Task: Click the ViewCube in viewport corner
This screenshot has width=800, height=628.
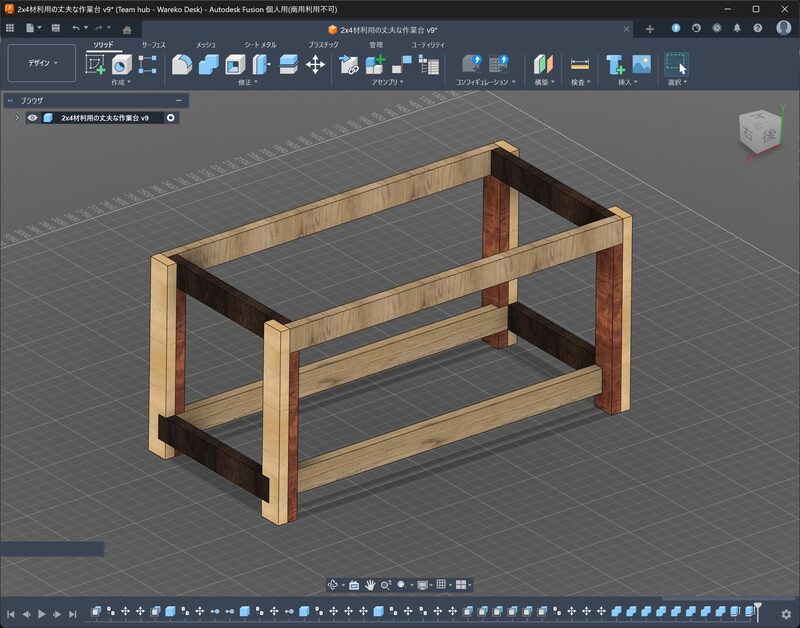Action: click(x=757, y=132)
